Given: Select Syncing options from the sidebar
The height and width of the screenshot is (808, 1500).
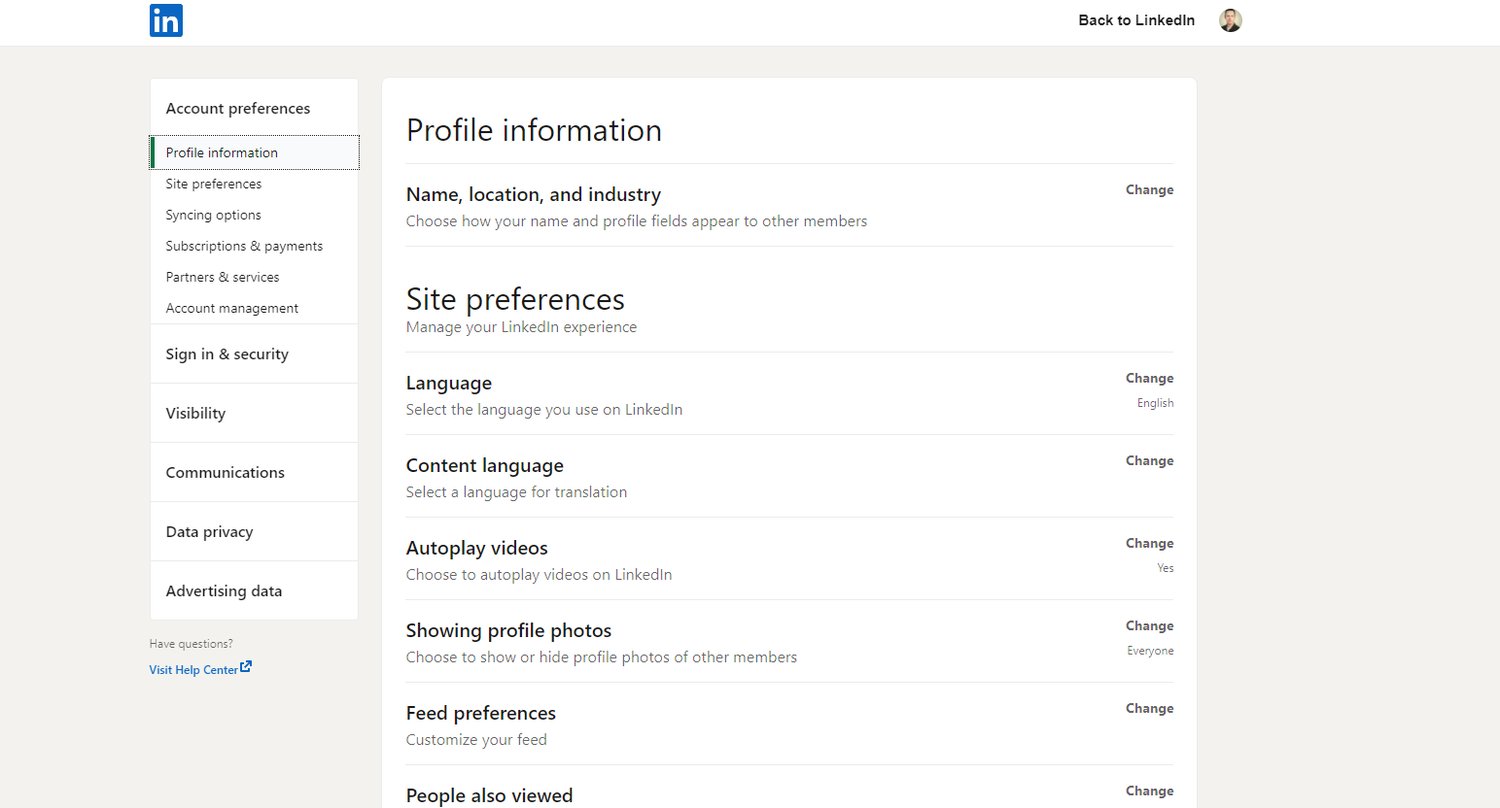Looking at the screenshot, I should pos(213,215).
